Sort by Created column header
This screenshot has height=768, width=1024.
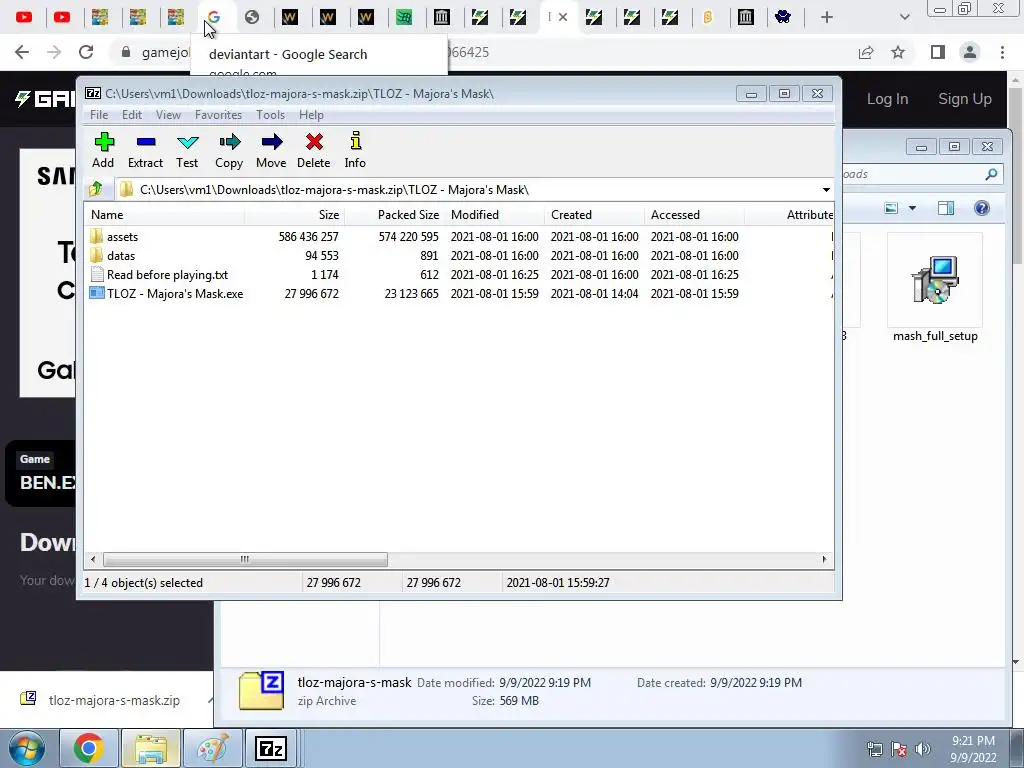coord(594,215)
